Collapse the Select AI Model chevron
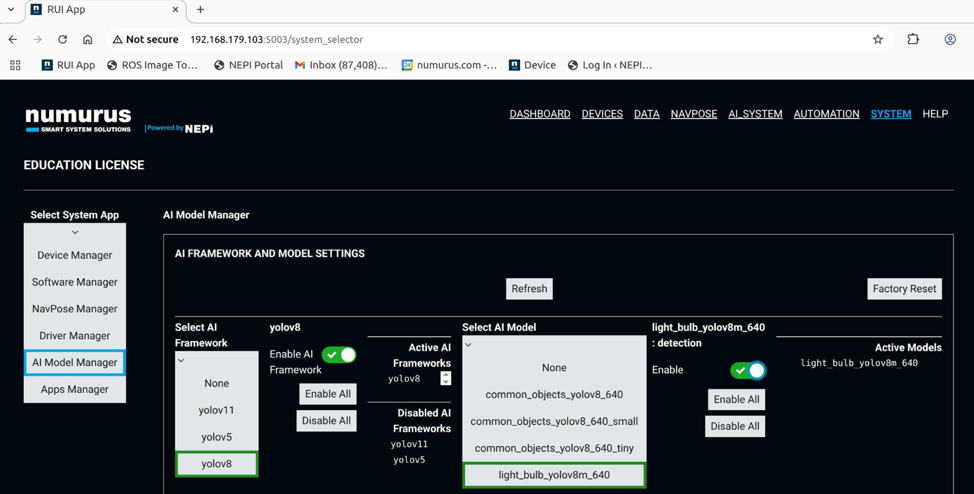The height and width of the screenshot is (494, 974). point(468,345)
